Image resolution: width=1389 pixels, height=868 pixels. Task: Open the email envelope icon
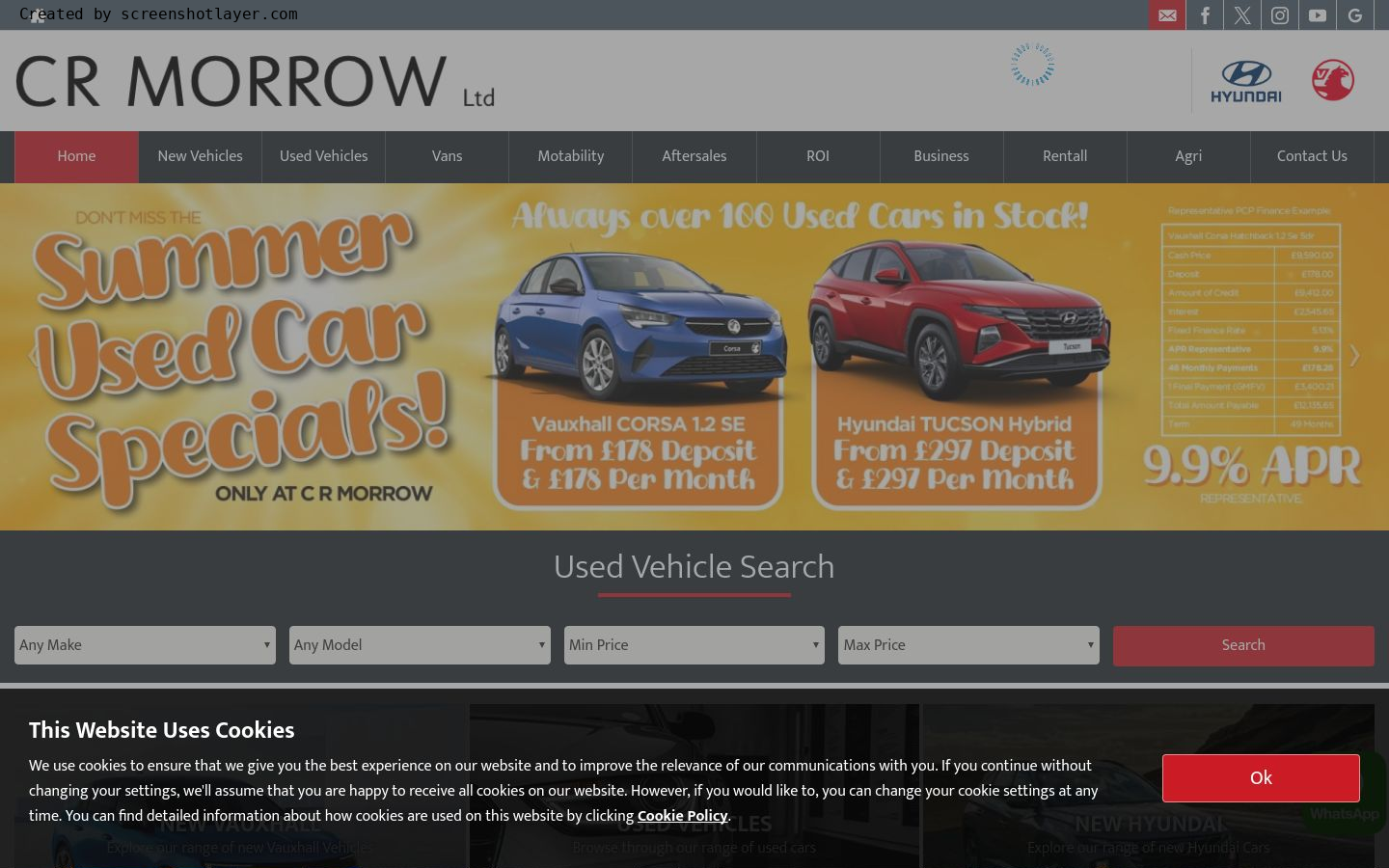click(1167, 15)
